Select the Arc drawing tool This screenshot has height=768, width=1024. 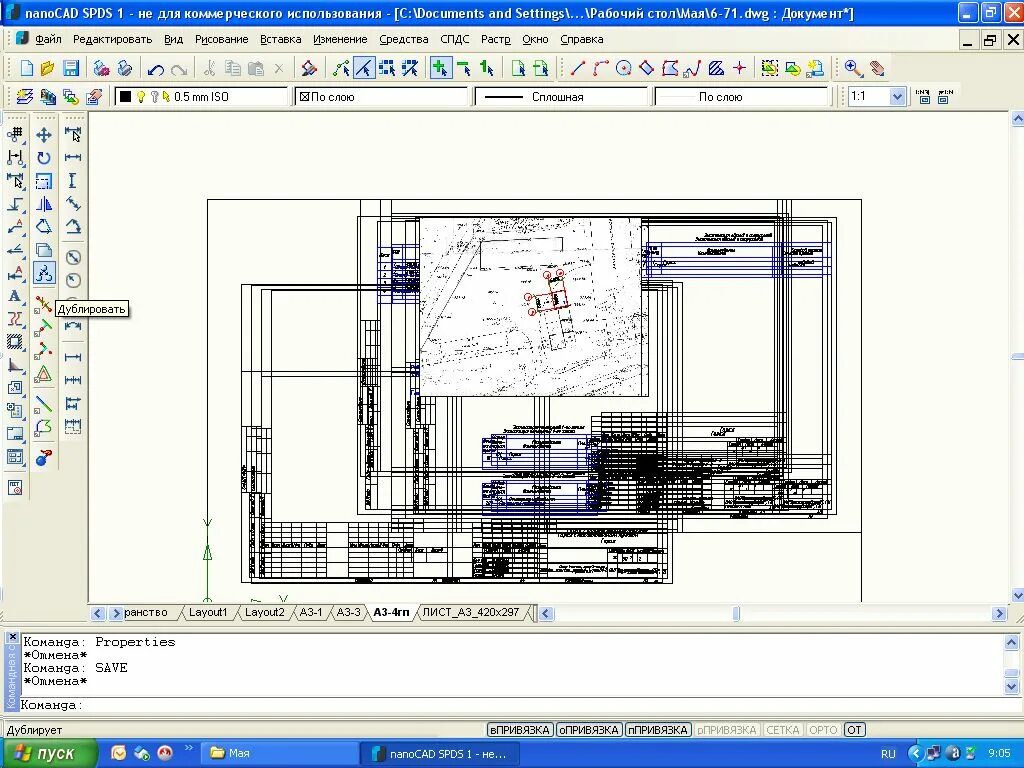pos(600,68)
